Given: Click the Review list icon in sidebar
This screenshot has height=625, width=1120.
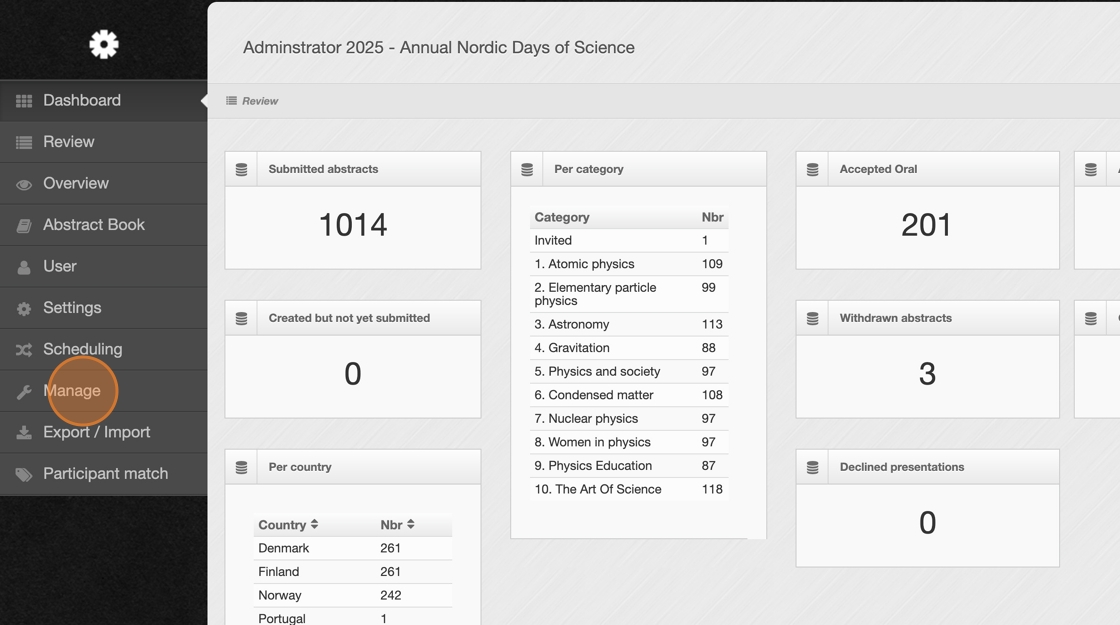Looking at the screenshot, I should pos(24,142).
